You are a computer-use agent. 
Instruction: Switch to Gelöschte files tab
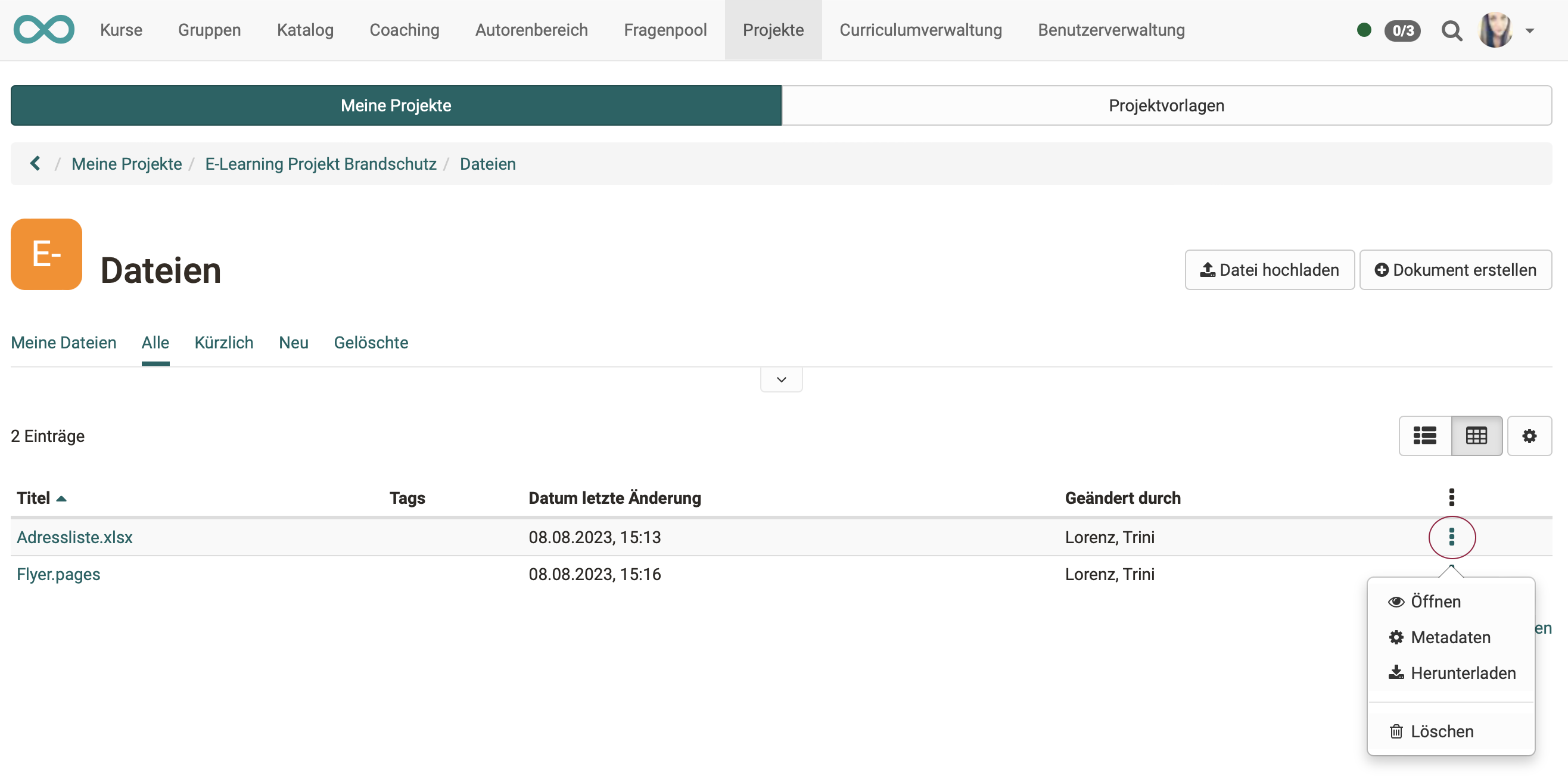pyautogui.click(x=371, y=342)
